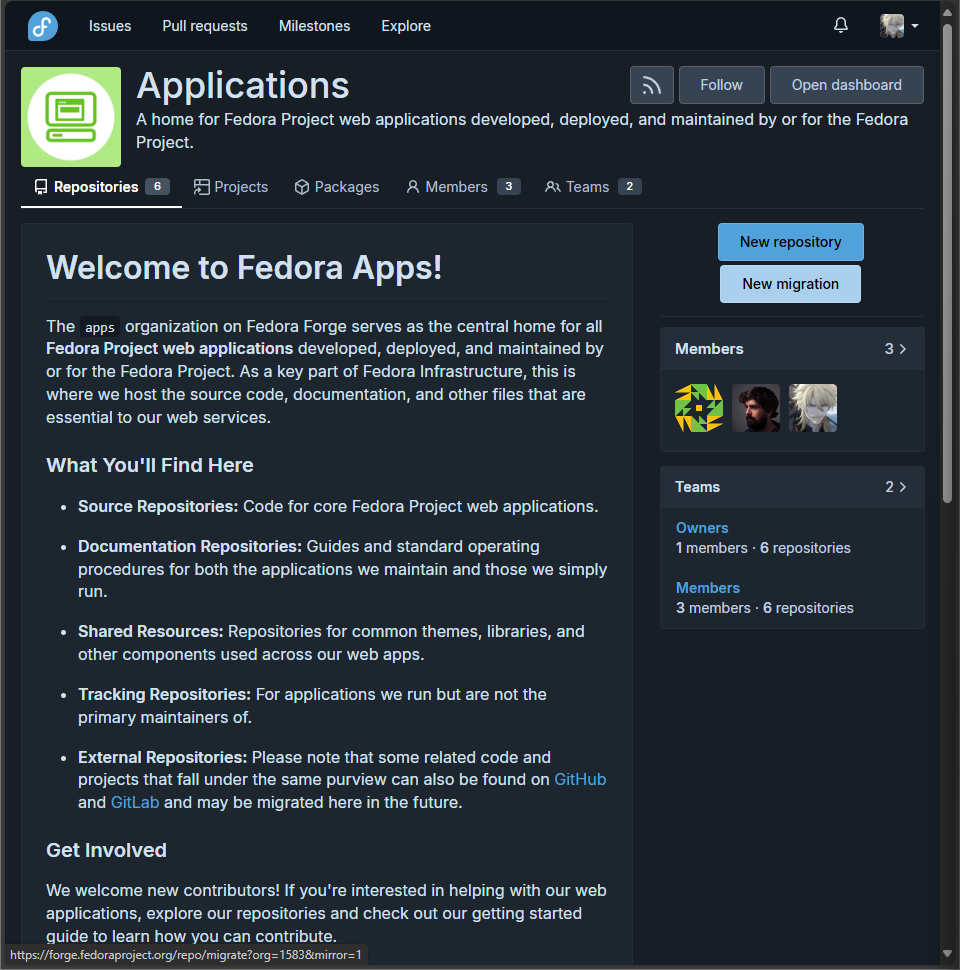Create a New repository

[790, 242]
